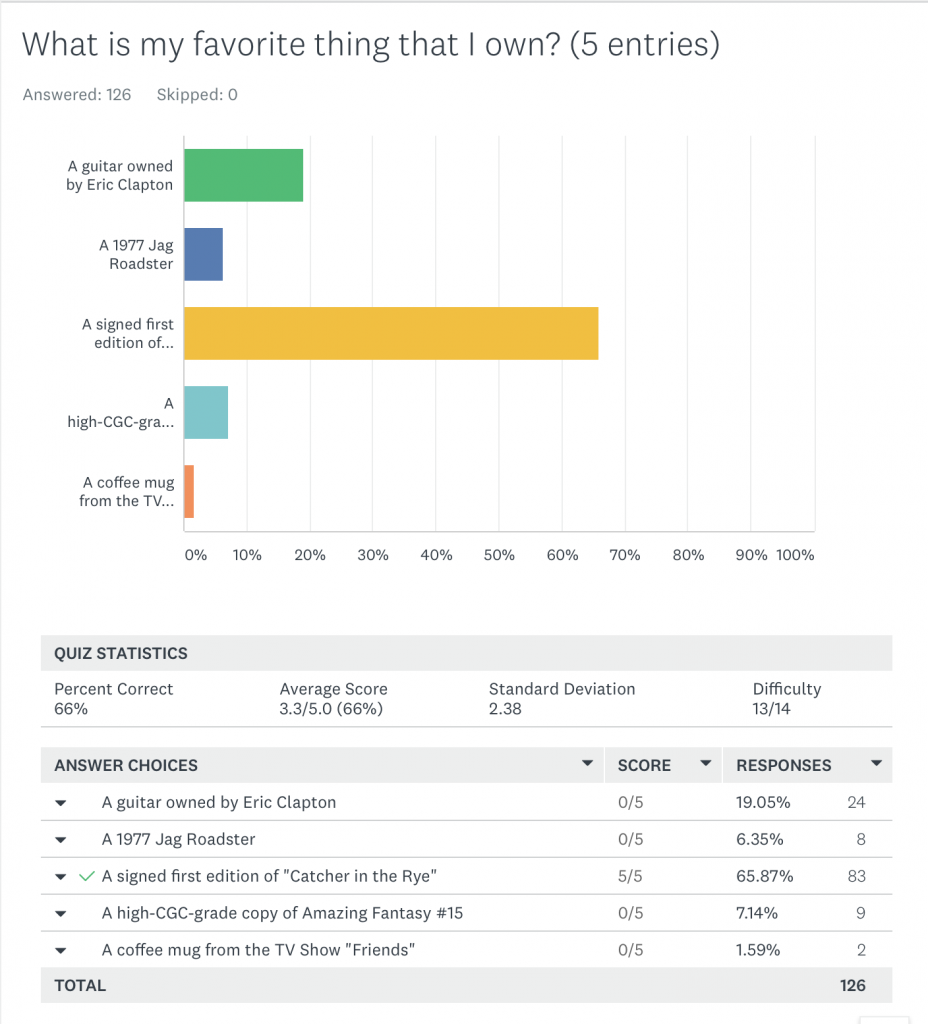
Task: Click the teal high-CGC-grade bar
Action: 206,412
